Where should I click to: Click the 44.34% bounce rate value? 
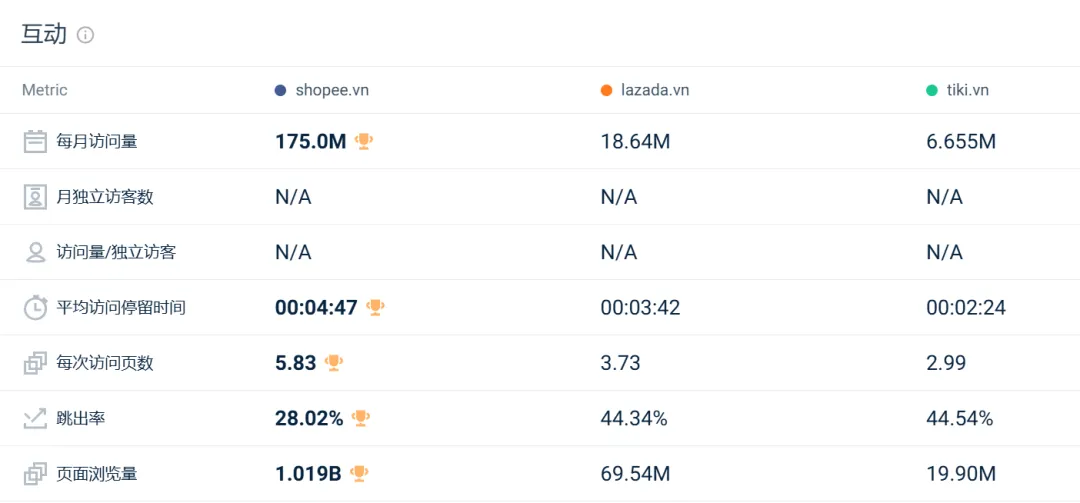coord(634,418)
